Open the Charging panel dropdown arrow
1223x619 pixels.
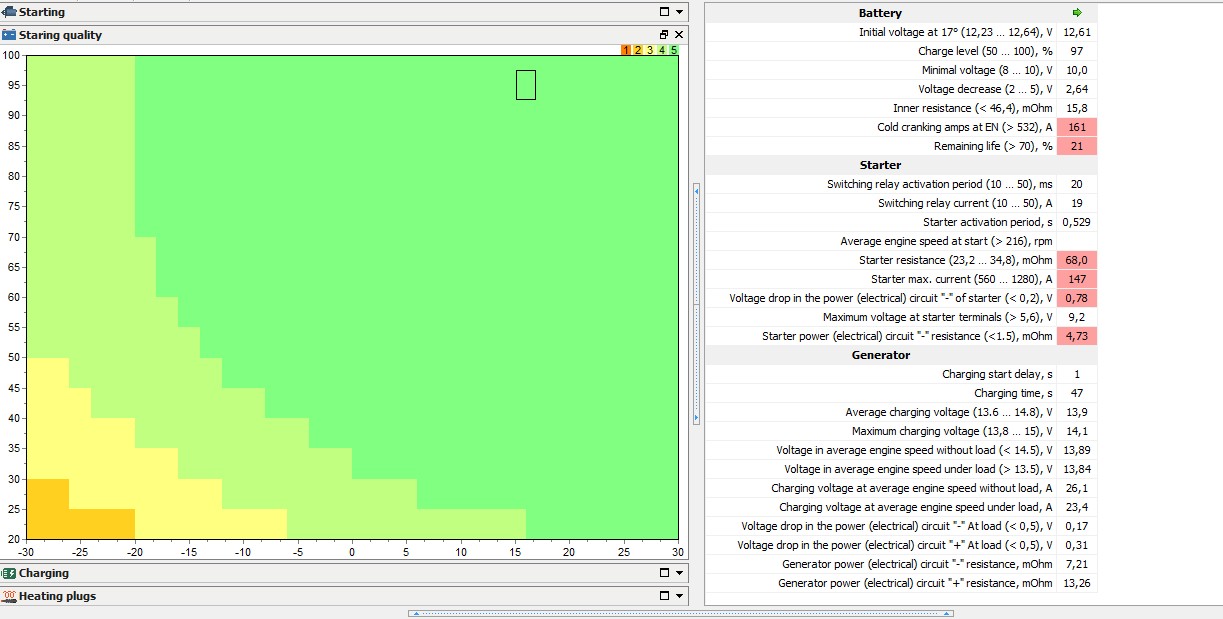[x=679, y=574]
